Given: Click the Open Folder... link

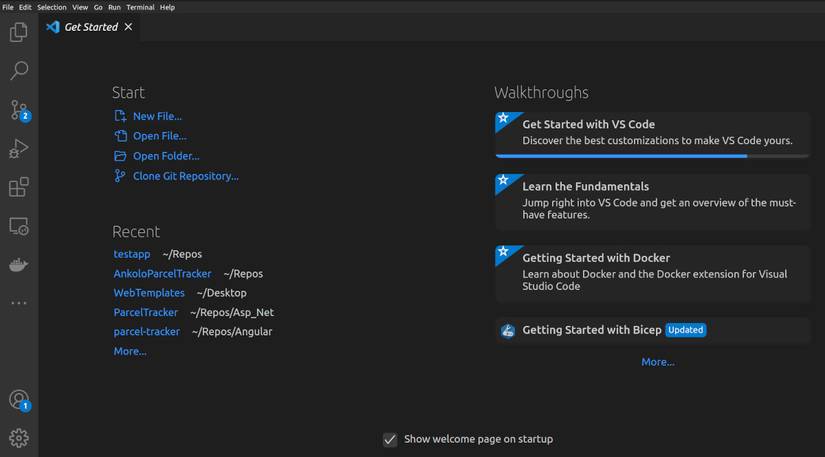Looking at the screenshot, I should pos(166,156).
